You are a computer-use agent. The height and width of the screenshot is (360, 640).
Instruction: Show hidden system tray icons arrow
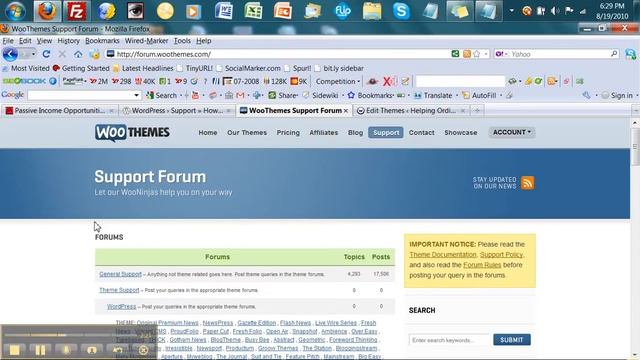click(511, 11)
